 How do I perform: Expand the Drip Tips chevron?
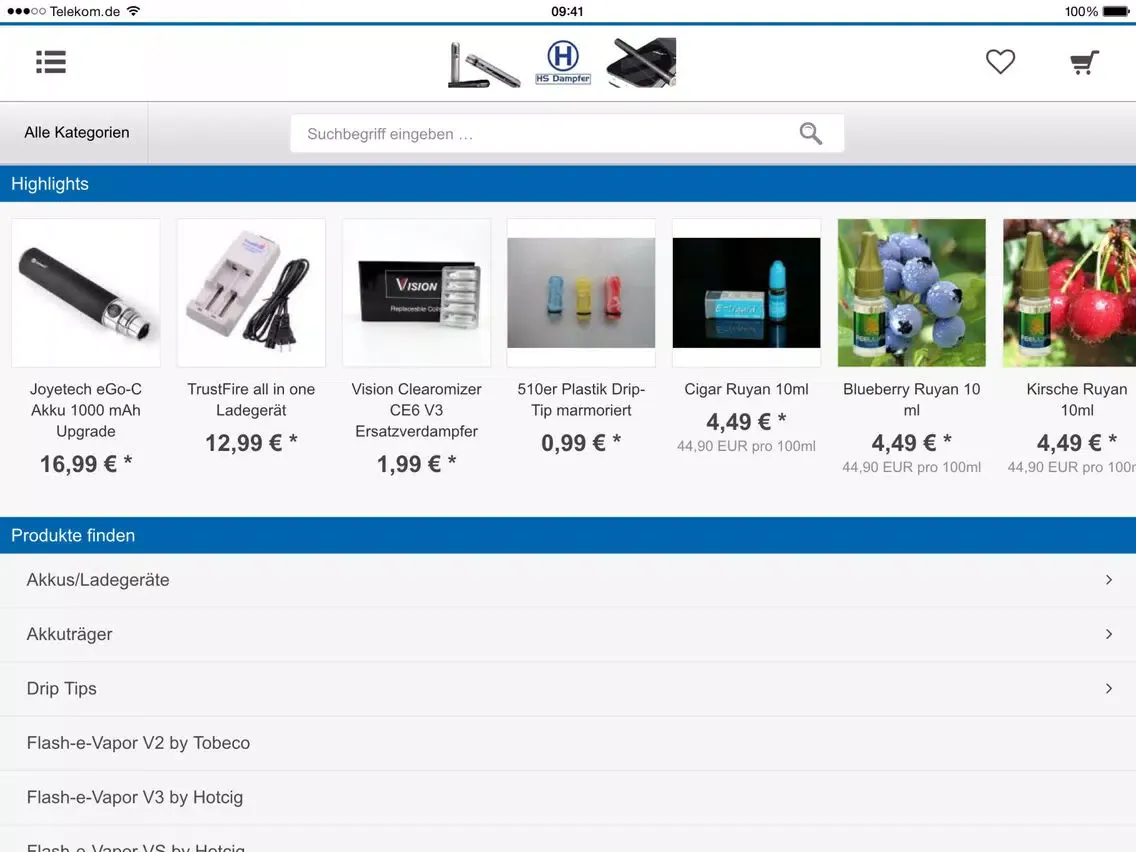click(1108, 688)
